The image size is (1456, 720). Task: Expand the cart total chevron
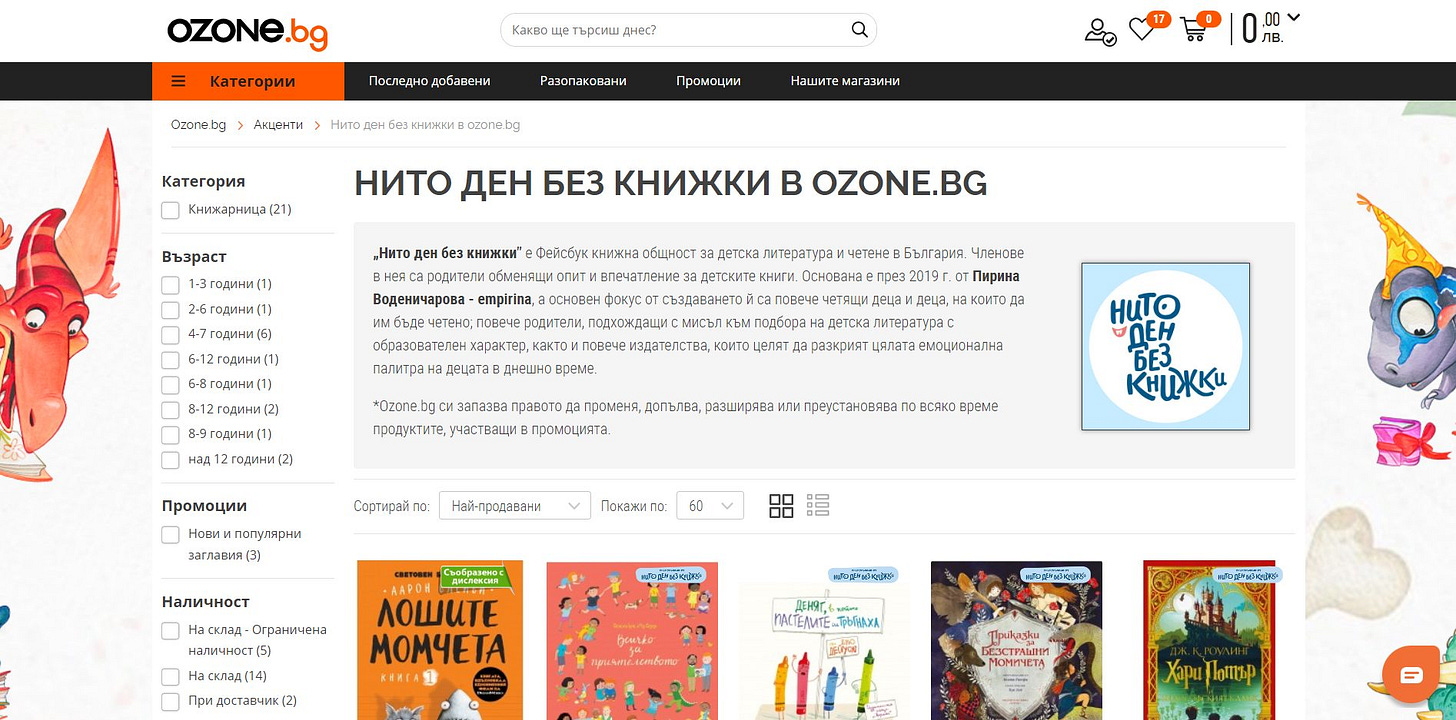click(x=1294, y=17)
